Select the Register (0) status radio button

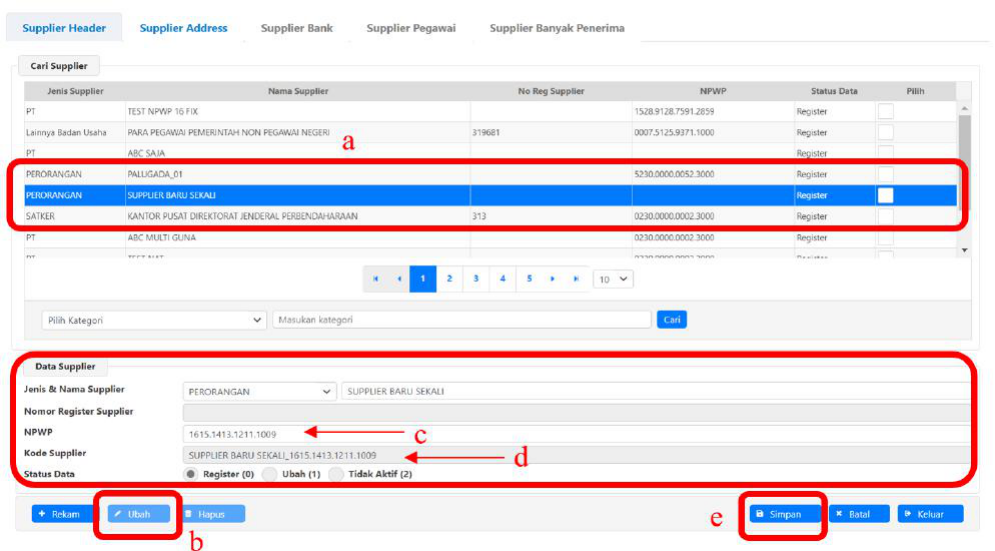[x=191, y=473]
